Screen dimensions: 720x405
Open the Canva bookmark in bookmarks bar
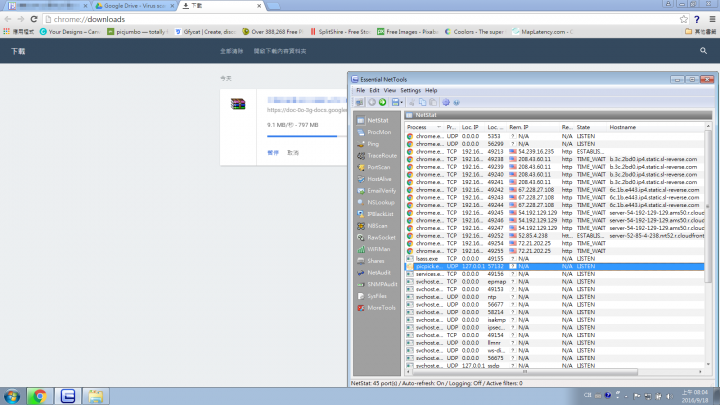[69, 32]
